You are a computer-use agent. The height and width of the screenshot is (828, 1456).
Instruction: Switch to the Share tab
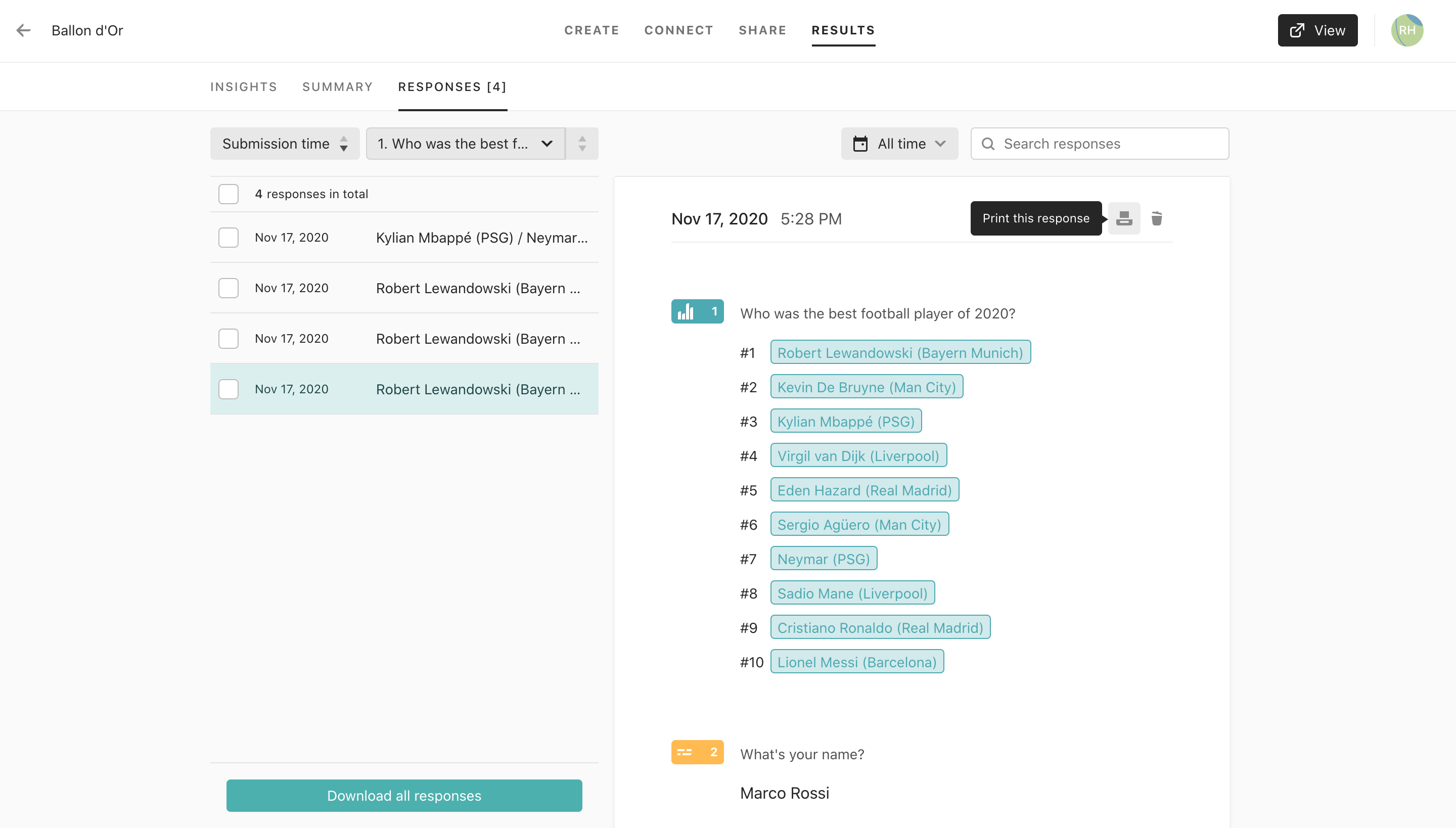(762, 30)
